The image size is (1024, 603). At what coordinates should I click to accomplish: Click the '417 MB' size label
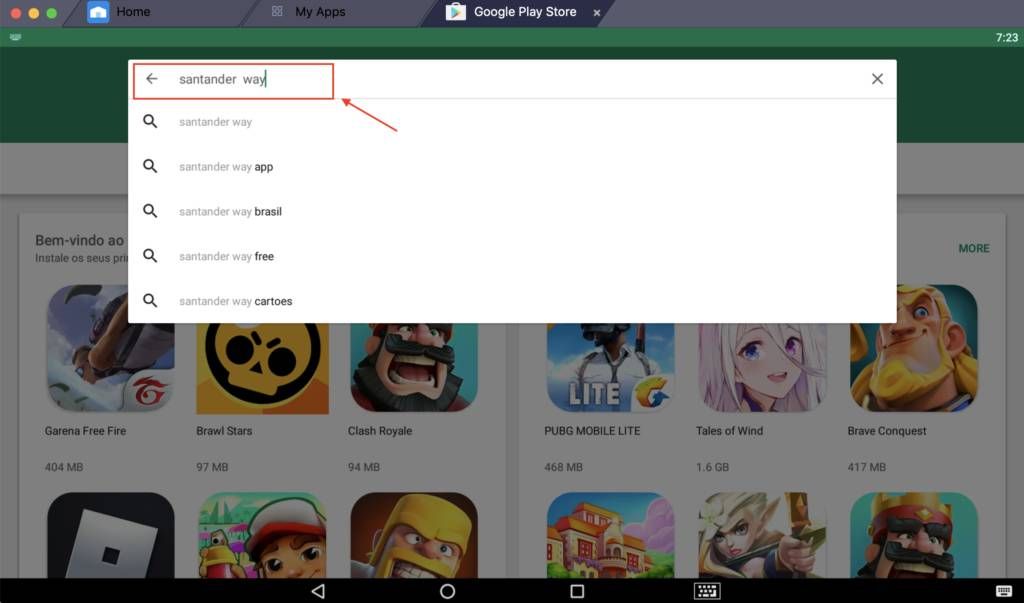(867, 467)
